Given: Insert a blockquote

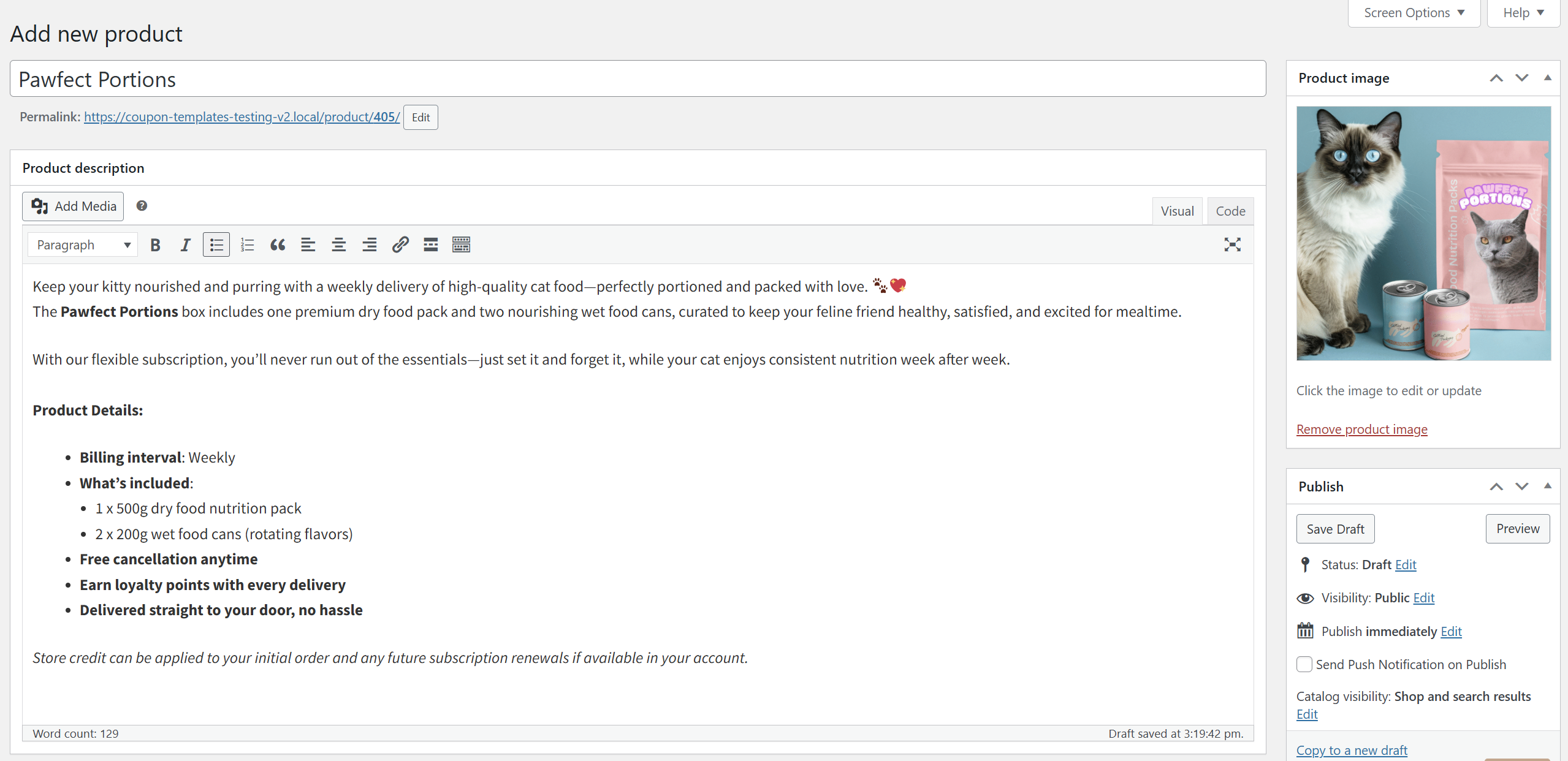Looking at the screenshot, I should pos(278,245).
